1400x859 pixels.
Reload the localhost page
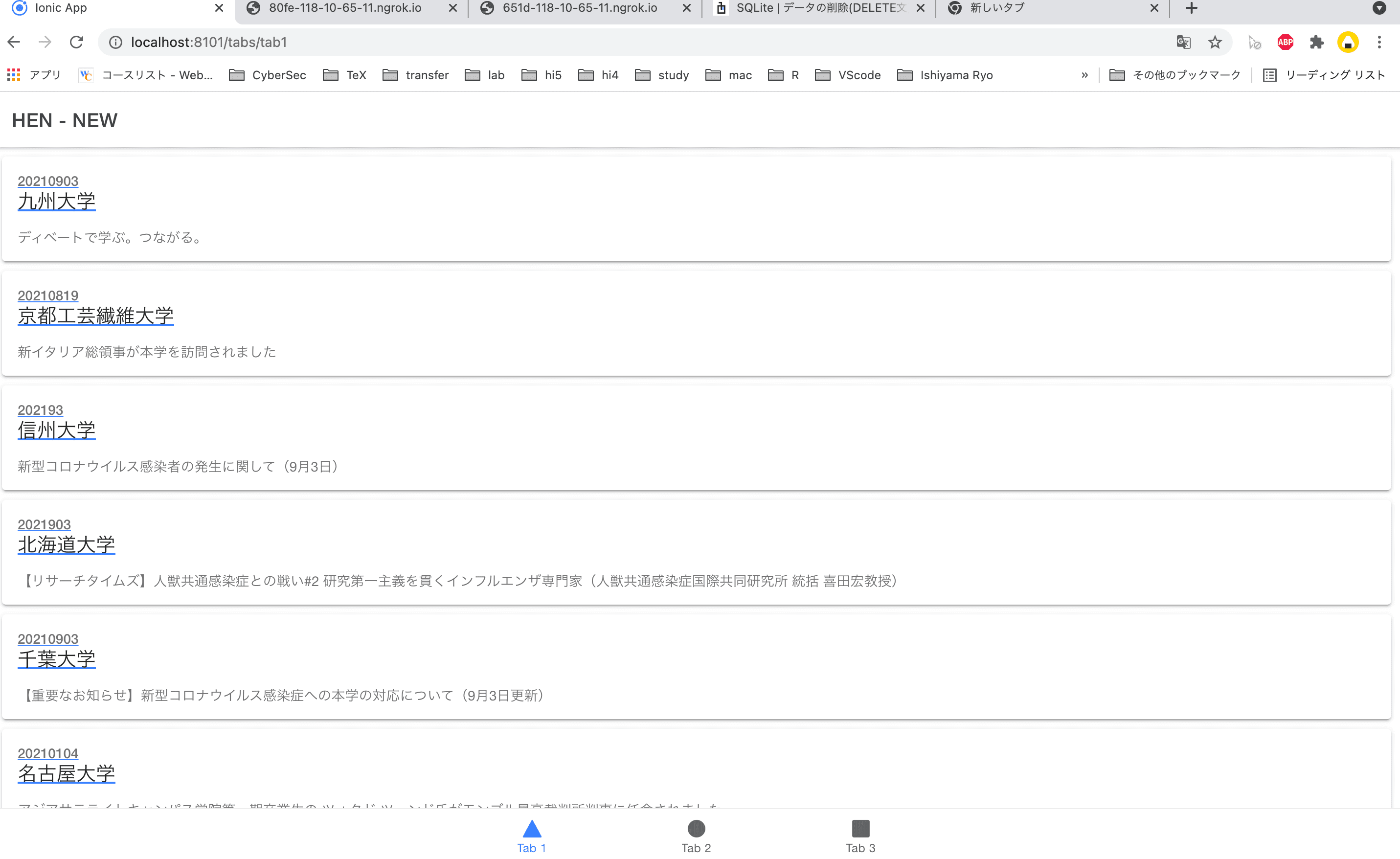click(x=77, y=42)
